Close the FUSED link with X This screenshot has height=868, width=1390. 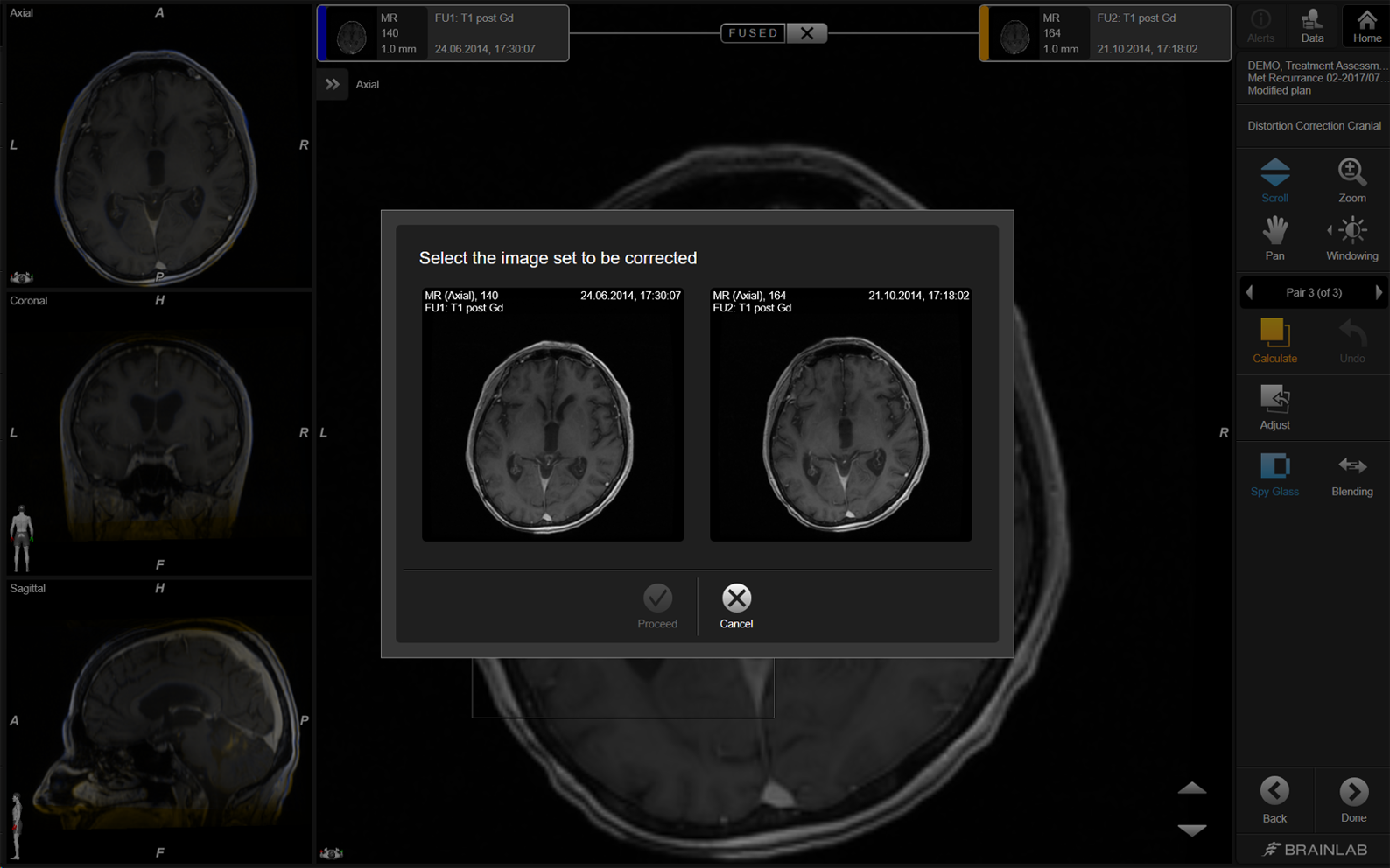point(806,33)
